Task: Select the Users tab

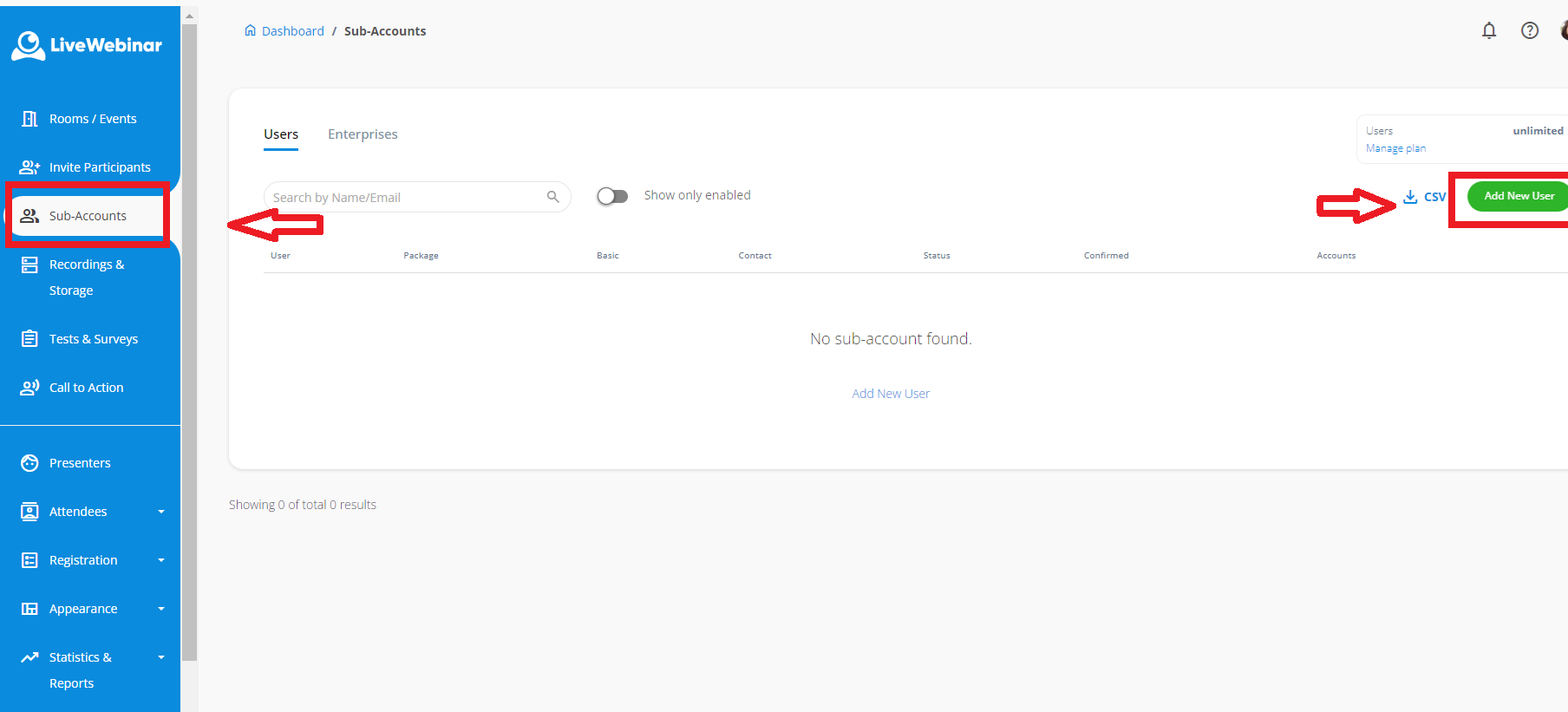Action: pyautogui.click(x=281, y=134)
